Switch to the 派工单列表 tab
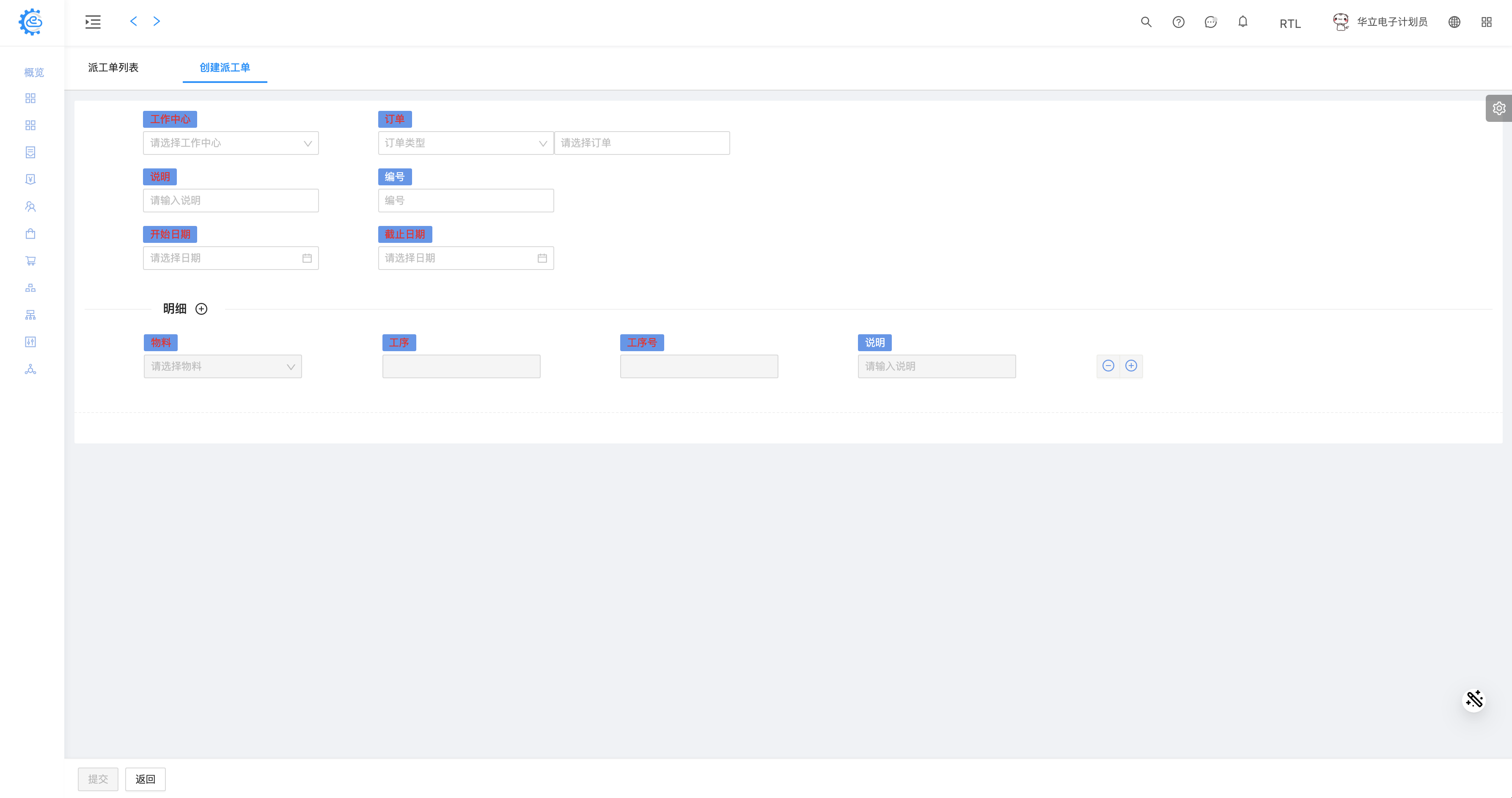This screenshot has width=1512, height=798. point(113,68)
